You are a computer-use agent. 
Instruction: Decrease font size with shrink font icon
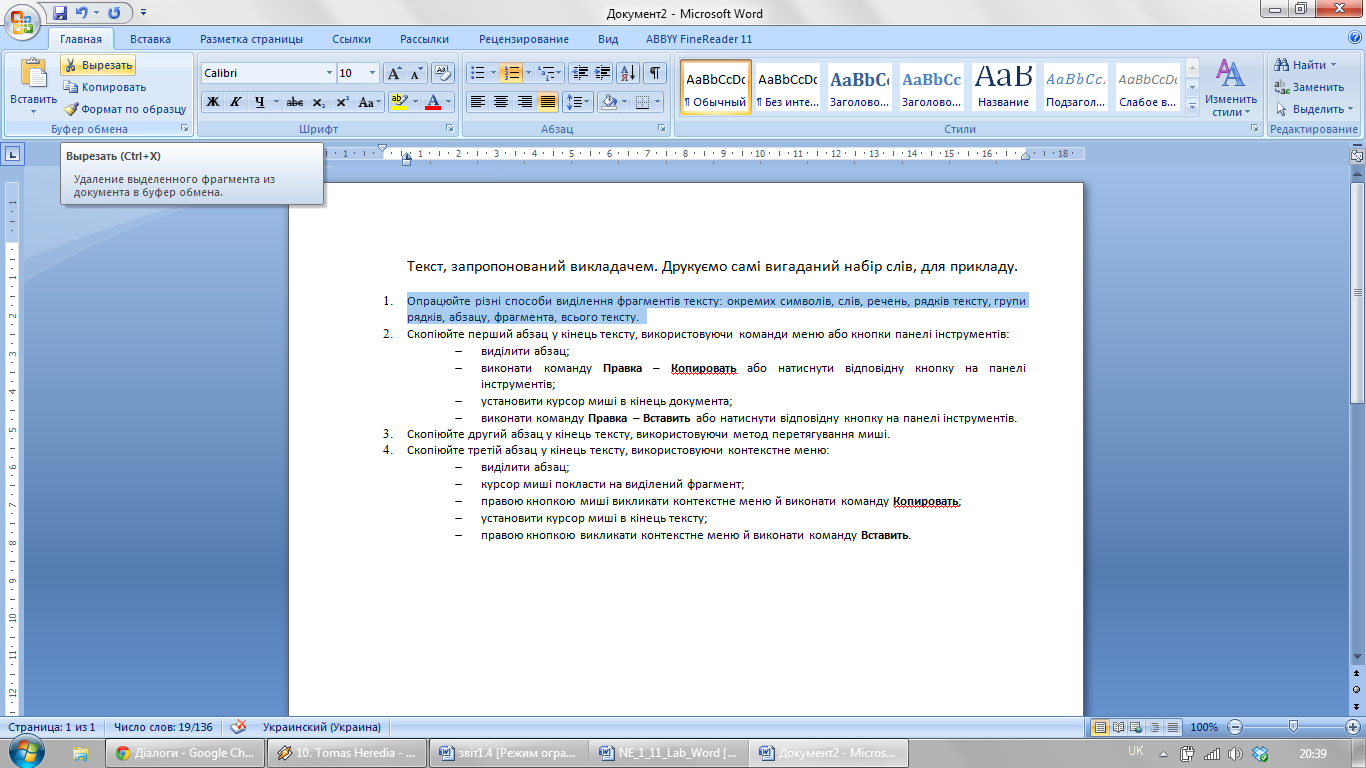[x=416, y=73]
